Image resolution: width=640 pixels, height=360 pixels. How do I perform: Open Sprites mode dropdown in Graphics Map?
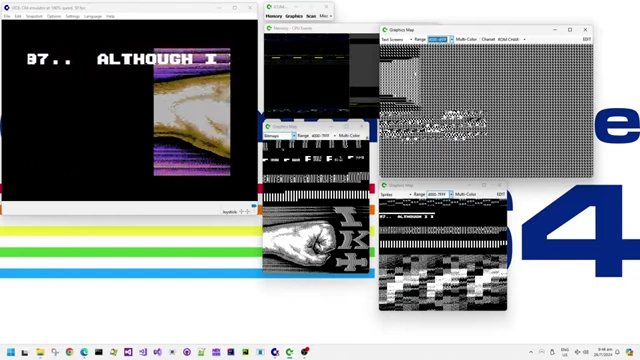pyautogui.click(x=396, y=195)
